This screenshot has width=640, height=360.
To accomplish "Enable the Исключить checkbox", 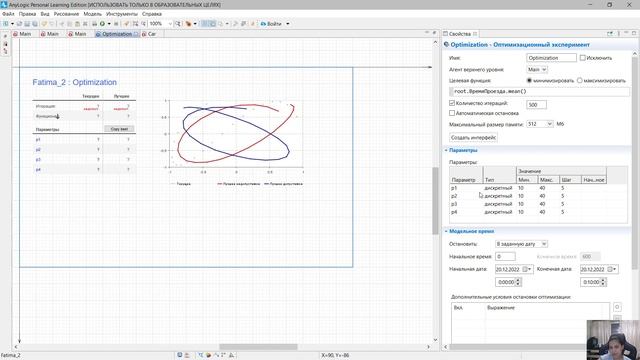I will (582, 58).
